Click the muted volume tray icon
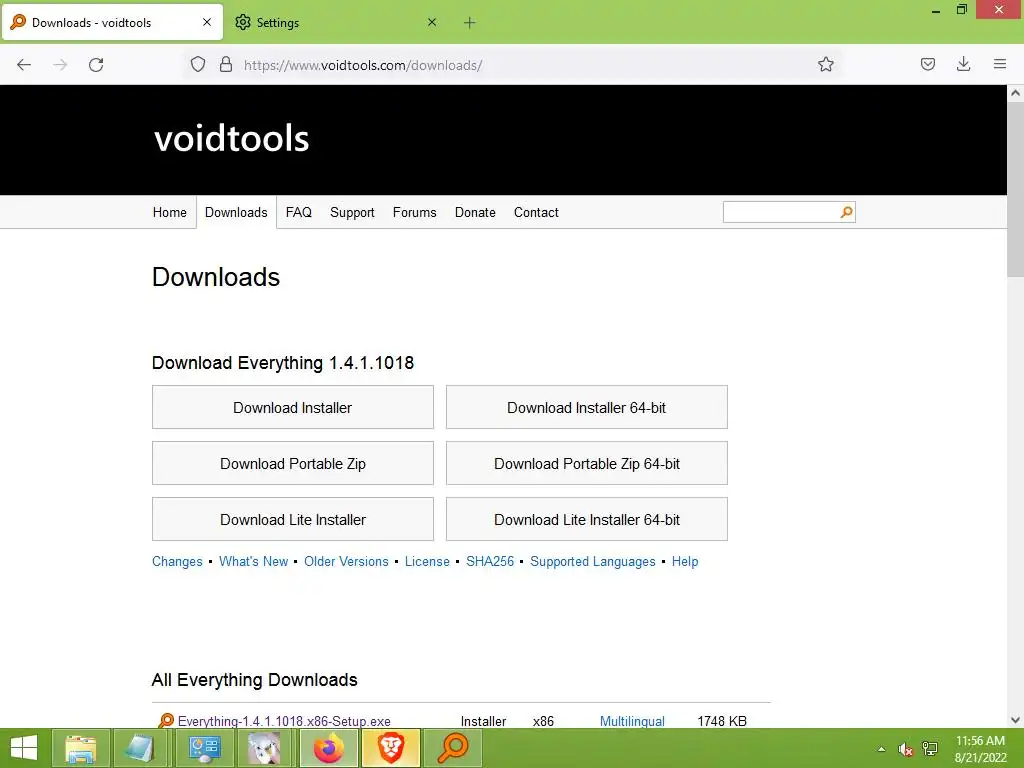 click(905, 749)
